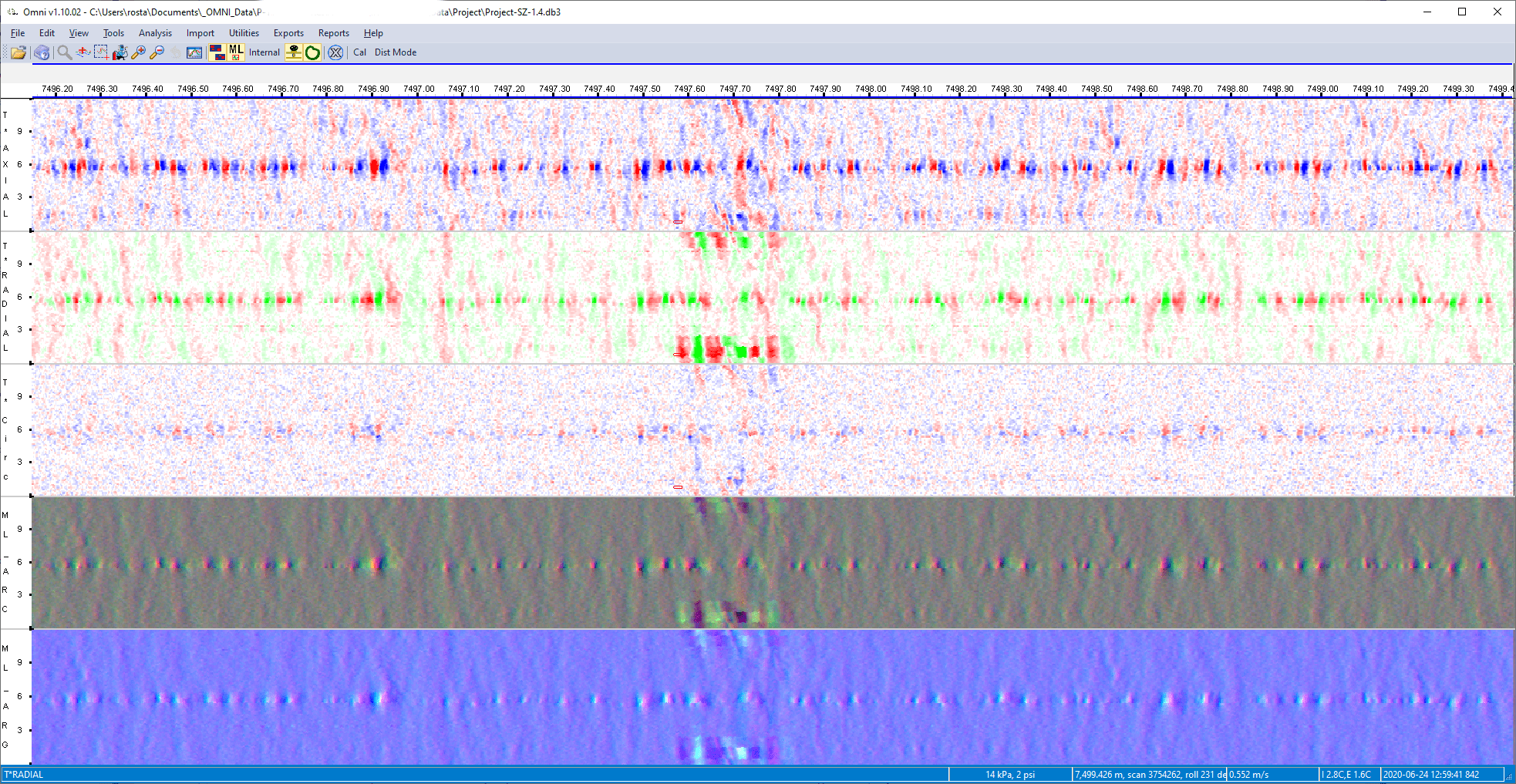The height and width of the screenshot is (784, 1516).
Task: Open the chart graph view icon
Action: (194, 52)
